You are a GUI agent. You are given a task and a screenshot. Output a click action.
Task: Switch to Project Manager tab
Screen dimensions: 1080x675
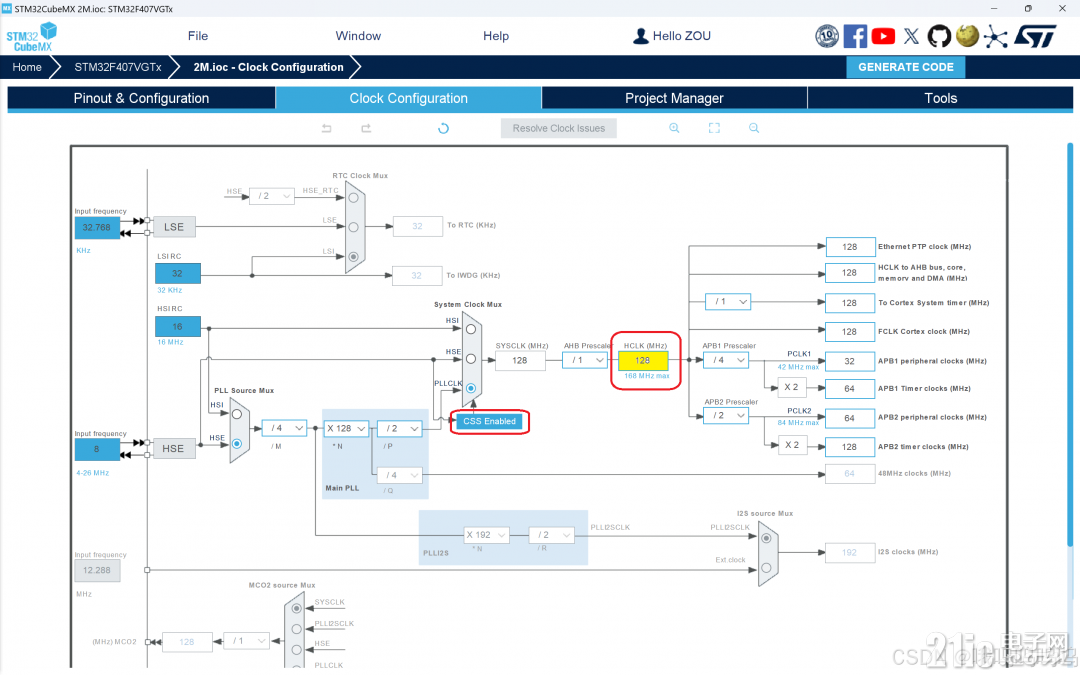674,98
